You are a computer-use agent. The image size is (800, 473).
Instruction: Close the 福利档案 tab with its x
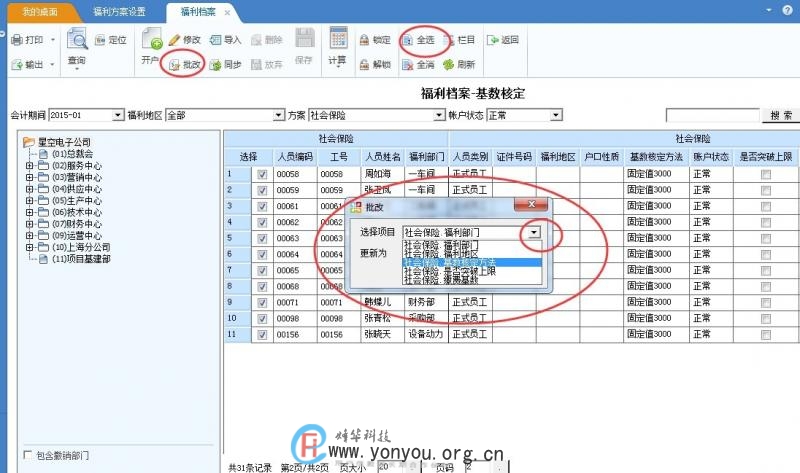coord(228,13)
